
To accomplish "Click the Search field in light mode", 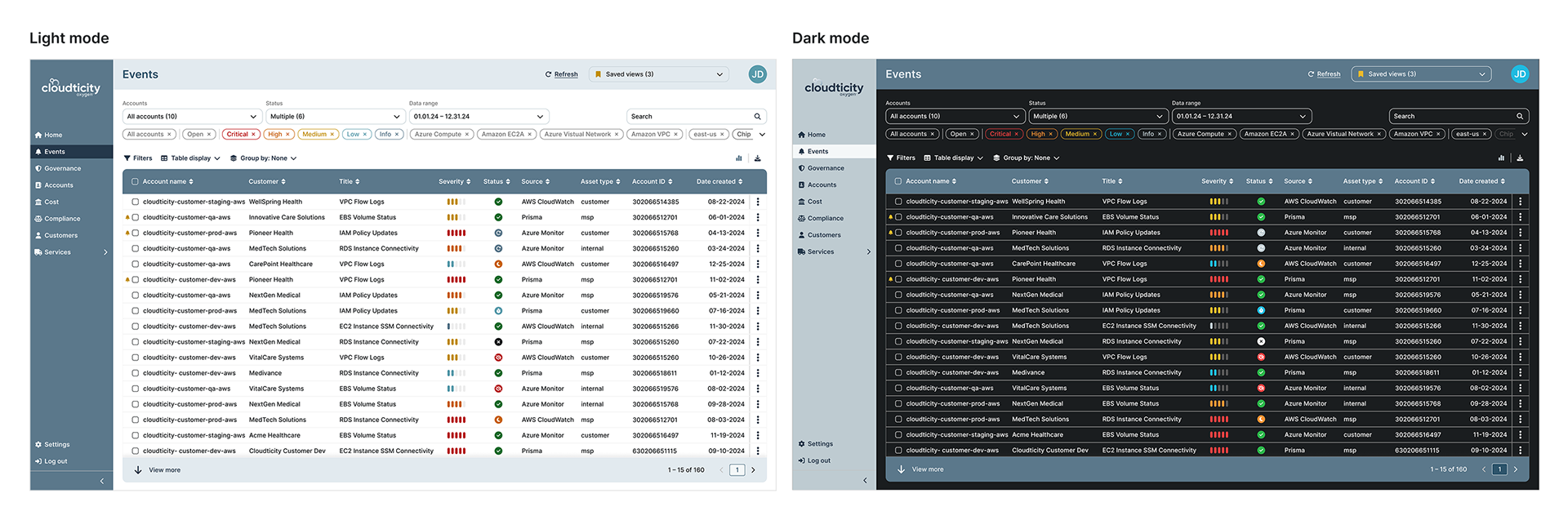I will [x=697, y=117].
